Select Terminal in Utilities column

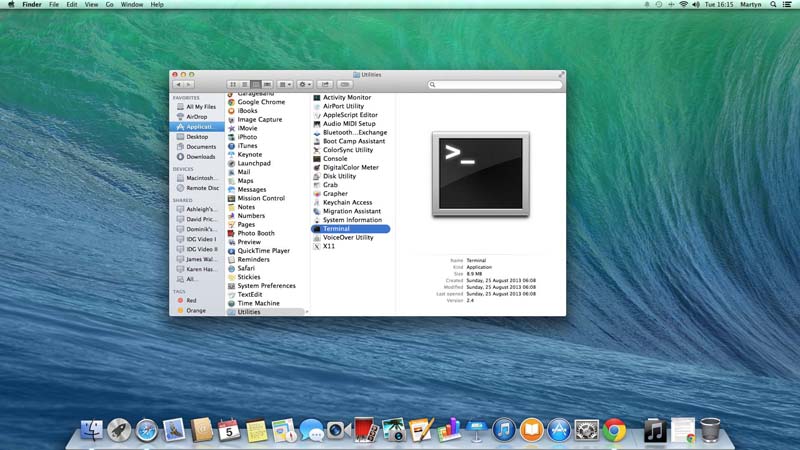pos(351,229)
